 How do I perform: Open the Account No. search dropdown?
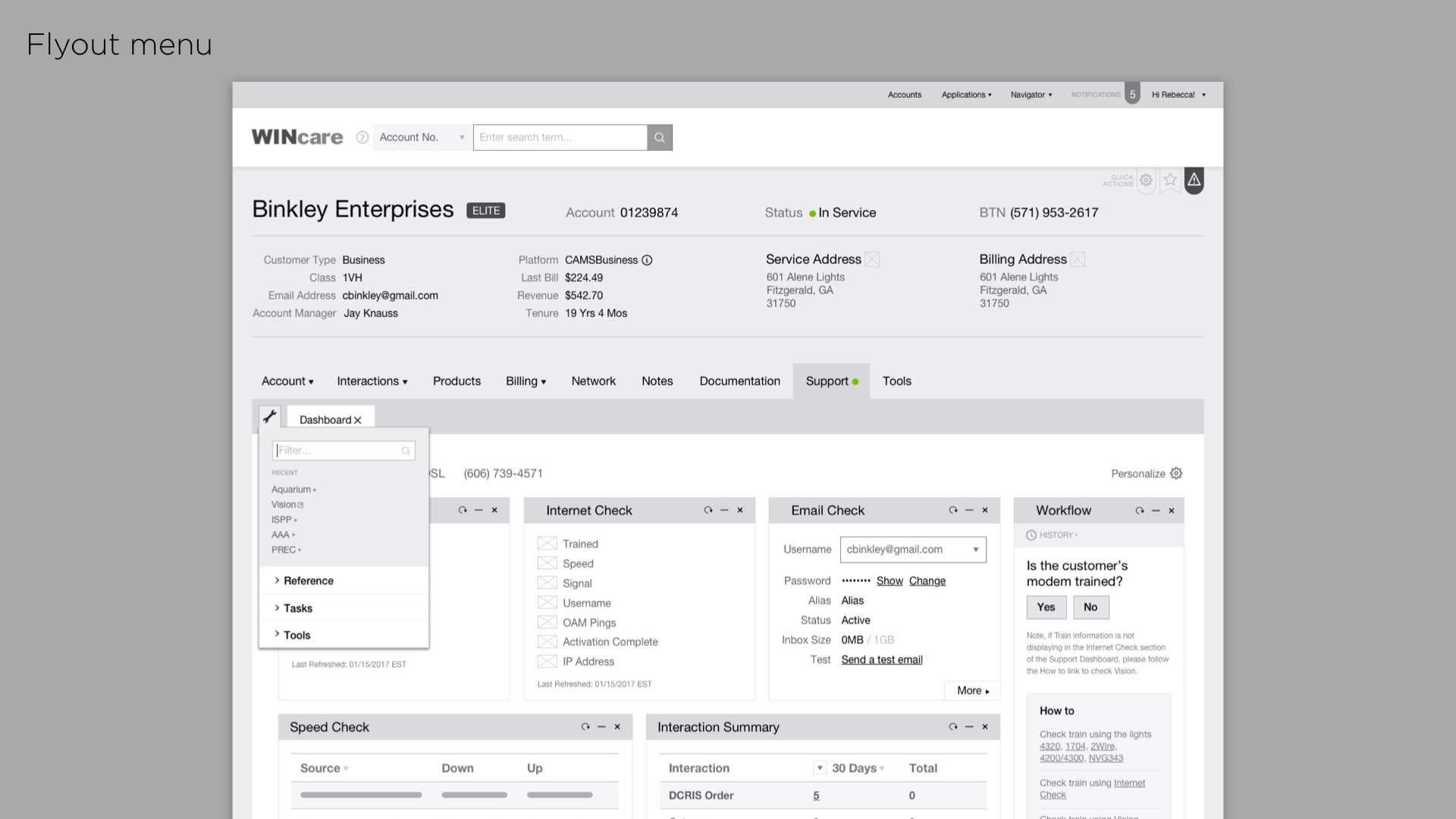pos(422,137)
